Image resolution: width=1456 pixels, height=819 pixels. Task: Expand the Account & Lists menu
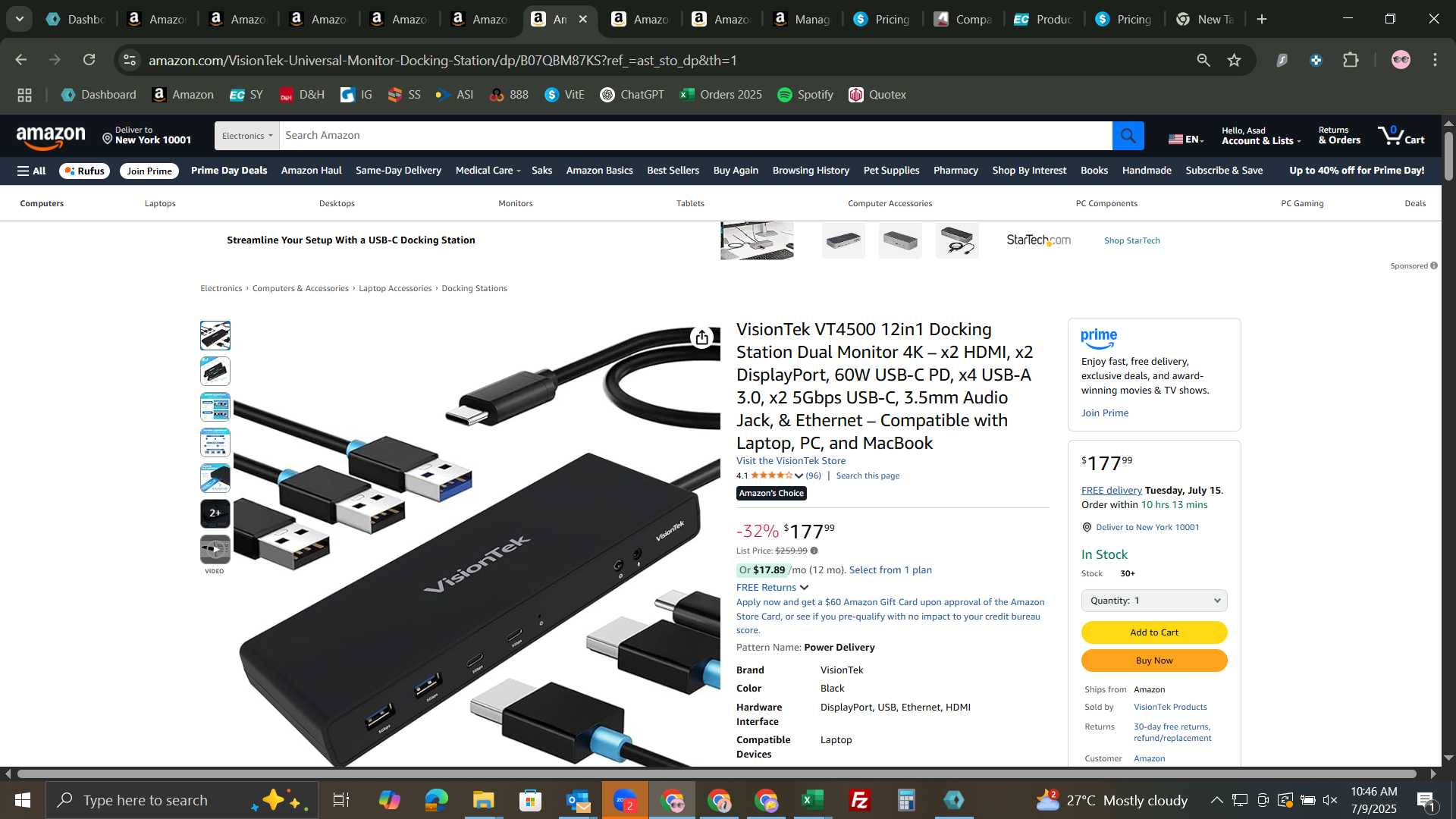point(1260,136)
